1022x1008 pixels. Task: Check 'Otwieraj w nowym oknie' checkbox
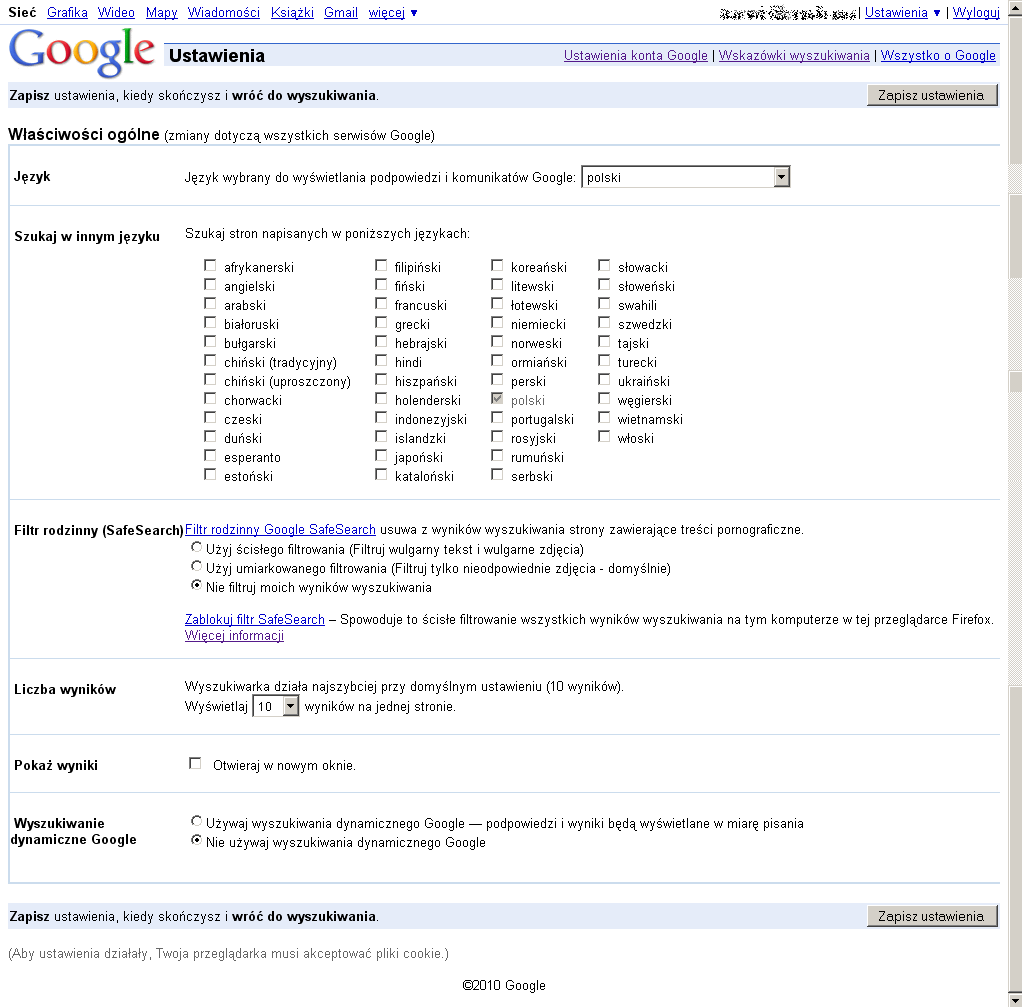pyautogui.click(x=195, y=764)
